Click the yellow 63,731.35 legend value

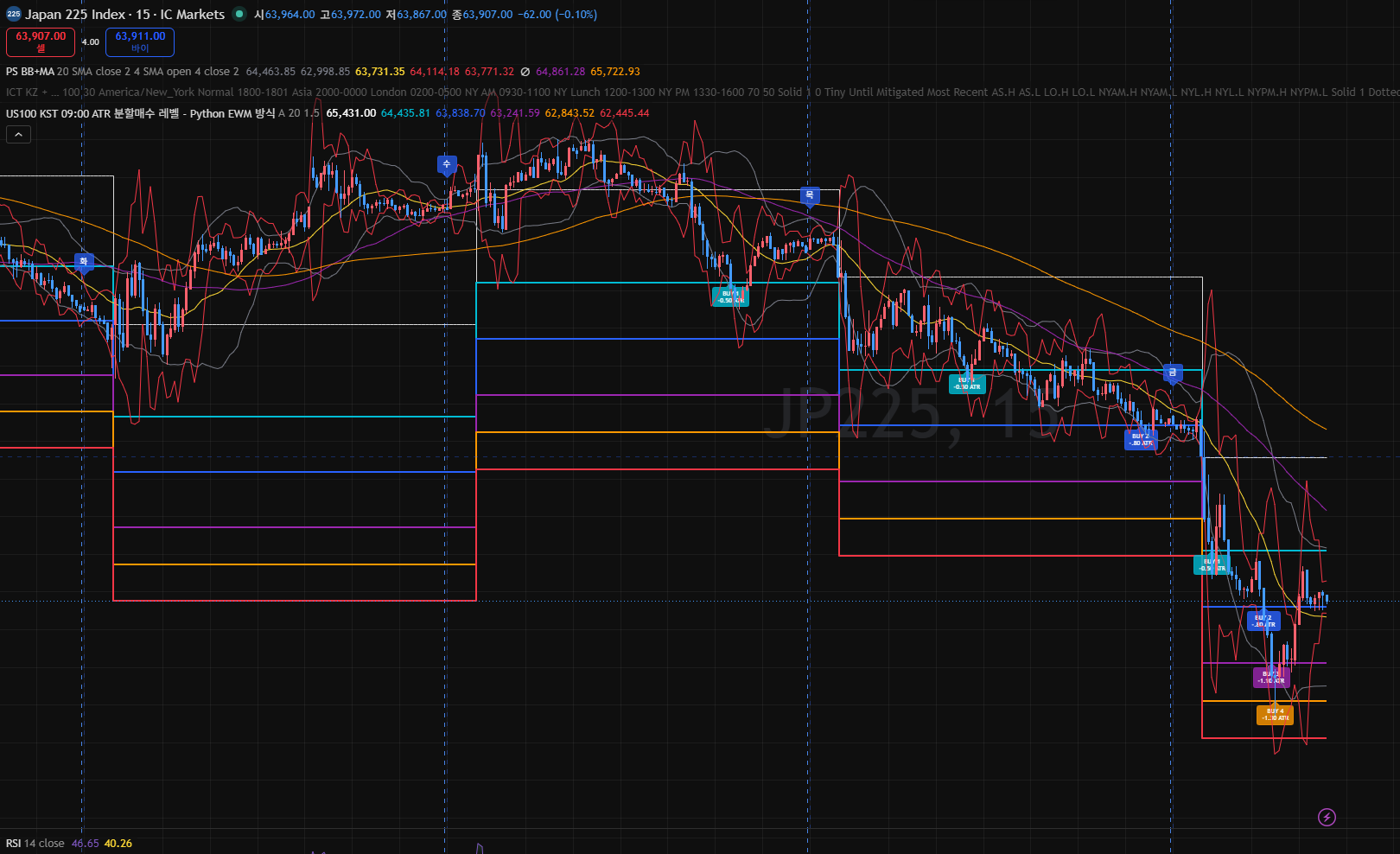pos(380,72)
